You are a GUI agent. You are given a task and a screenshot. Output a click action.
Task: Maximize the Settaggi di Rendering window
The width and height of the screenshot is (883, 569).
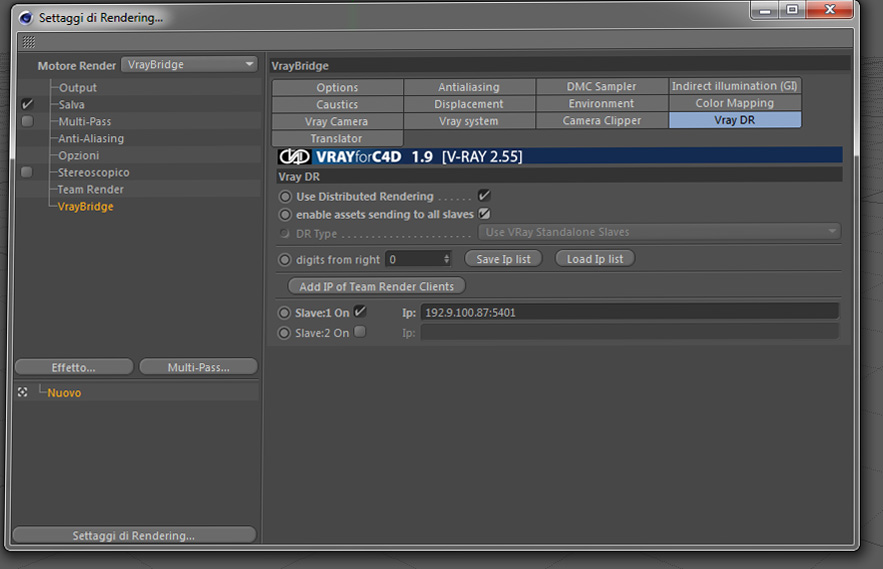coord(792,10)
